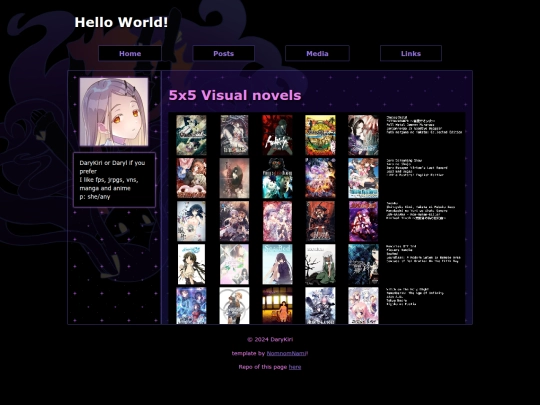Viewport: 540px width, 405px height.
Task: Click the 'Repo of this page' footer text
Action: coord(263,367)
